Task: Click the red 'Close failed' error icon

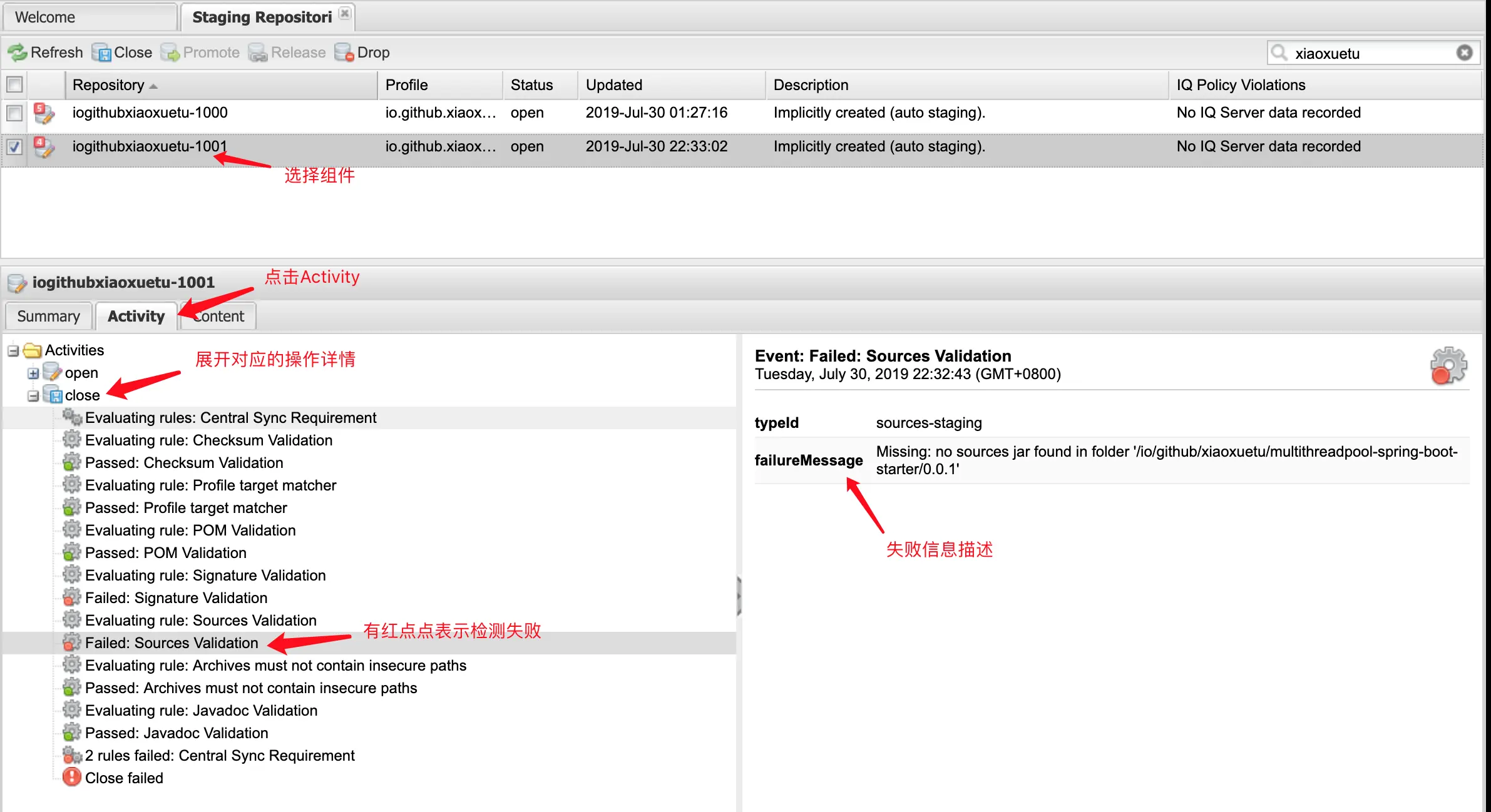Action: tap(72, 777)
